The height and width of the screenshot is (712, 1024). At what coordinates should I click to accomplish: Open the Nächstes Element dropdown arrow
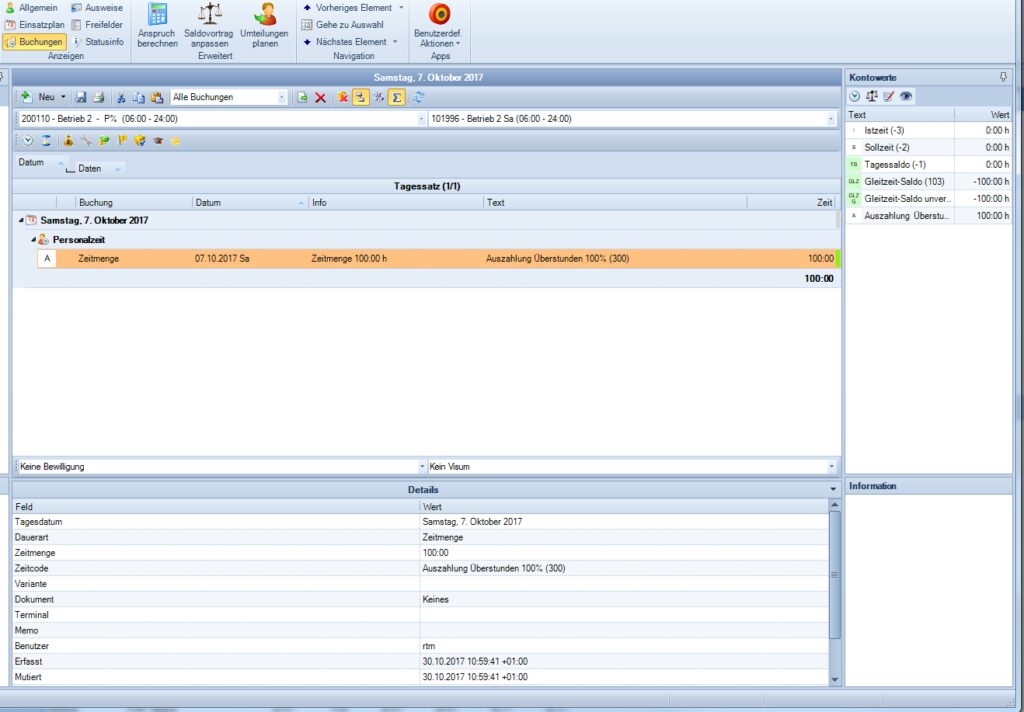395,42
